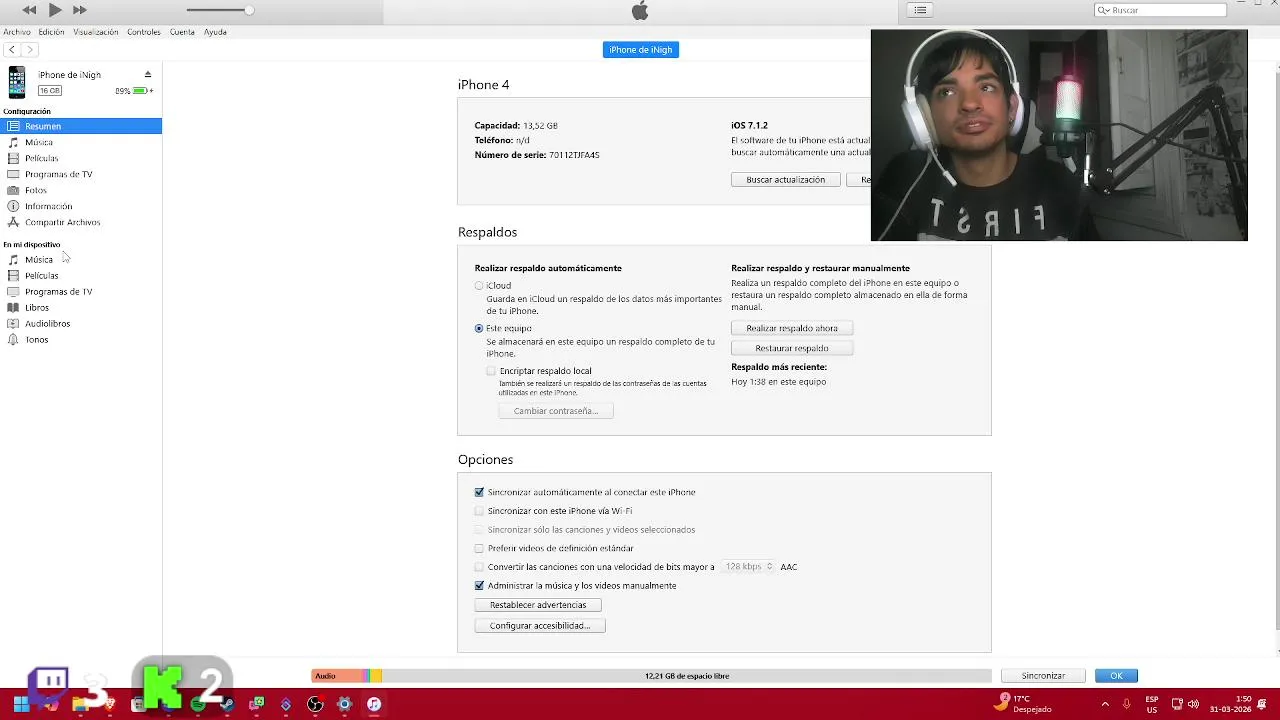Click the iPhone device icon in the sidebar
The width and height of the screenshot is (1280, 720).
(17, 82)
